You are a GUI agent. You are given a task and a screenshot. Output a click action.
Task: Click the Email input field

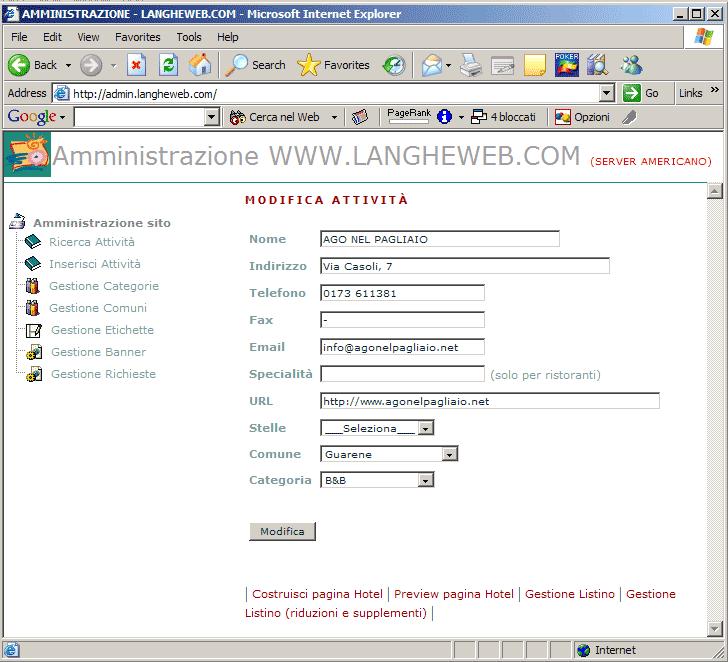(x=402, y=347)
